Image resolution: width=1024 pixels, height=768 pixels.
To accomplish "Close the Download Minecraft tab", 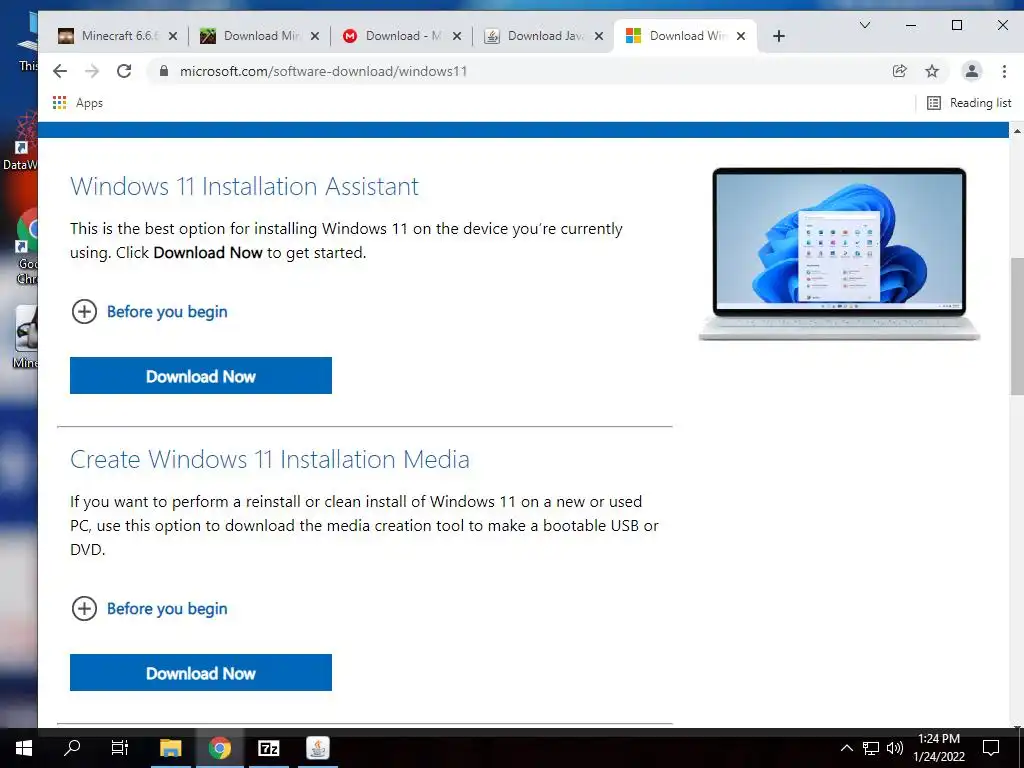I will (x=315, y=36).
